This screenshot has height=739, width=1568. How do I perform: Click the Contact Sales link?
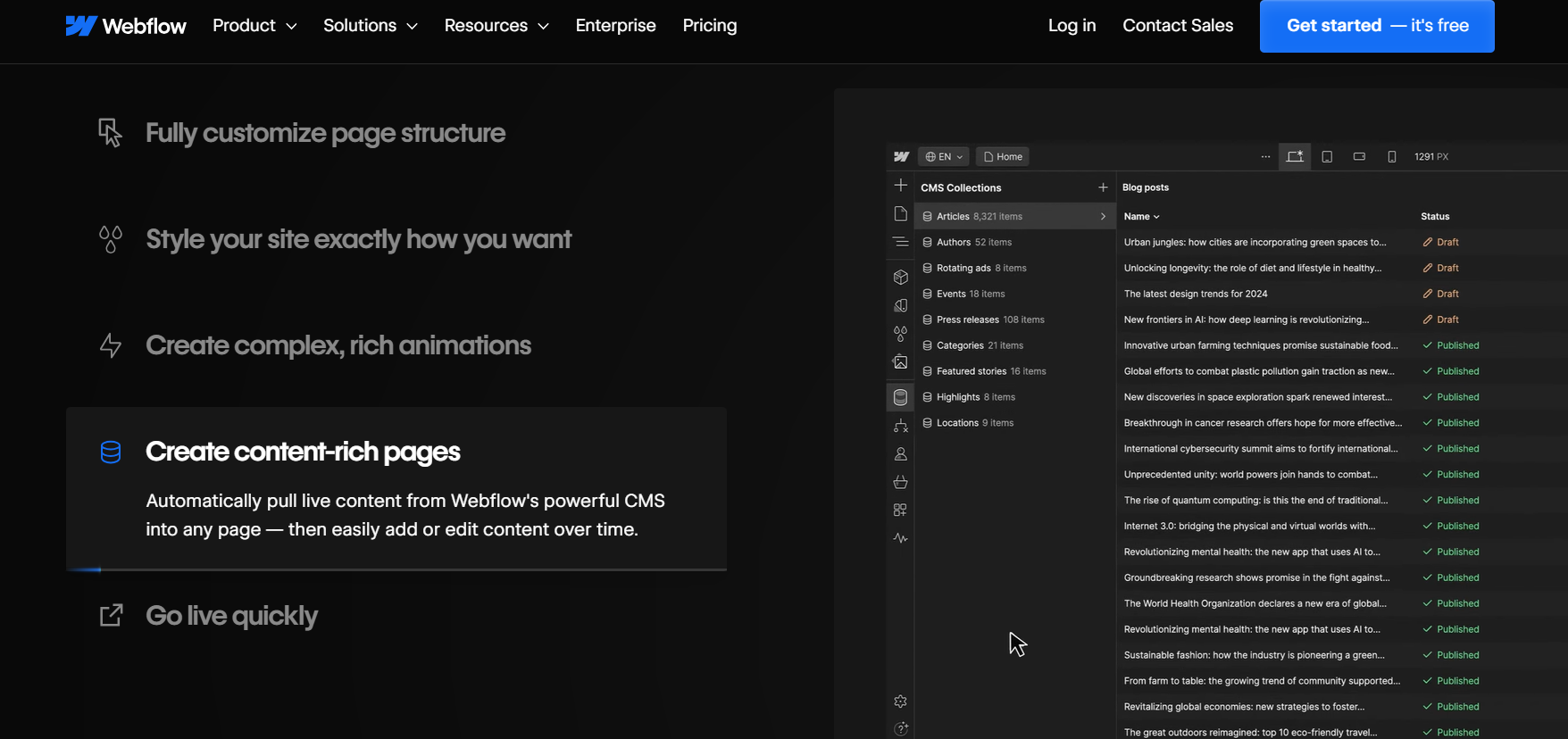click(x=1178, y=26)
